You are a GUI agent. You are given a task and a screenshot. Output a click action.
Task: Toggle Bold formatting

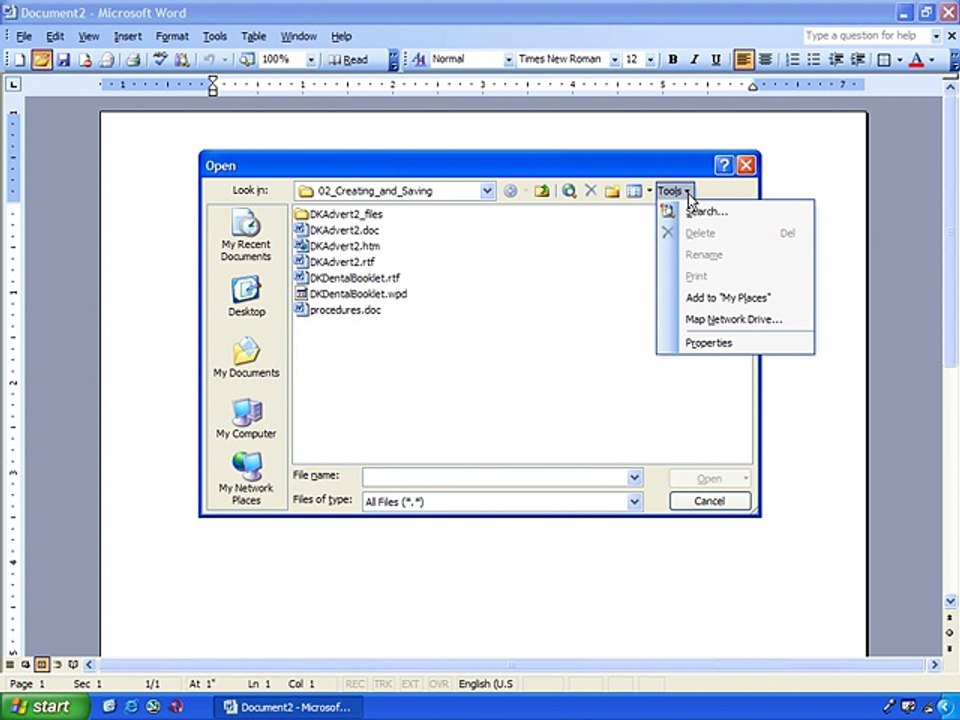click(673, 59)
